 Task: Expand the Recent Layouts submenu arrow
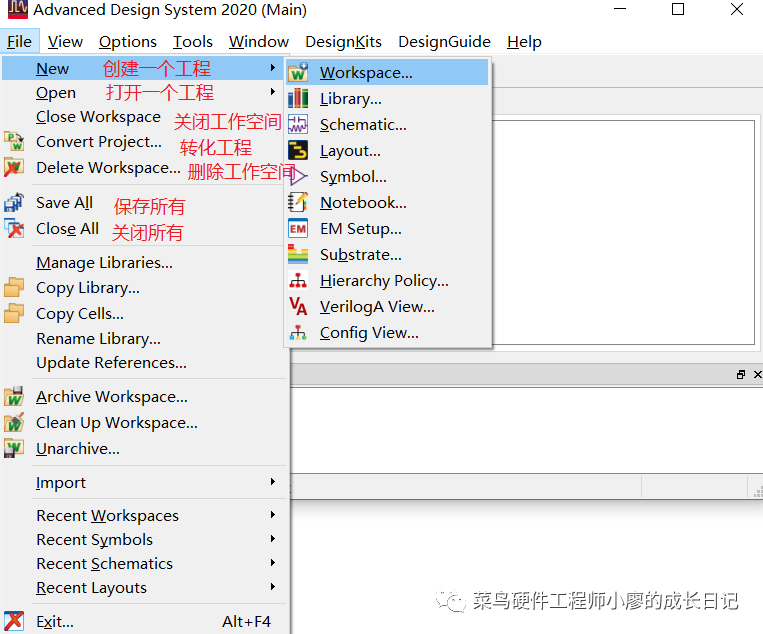[273, 587]
